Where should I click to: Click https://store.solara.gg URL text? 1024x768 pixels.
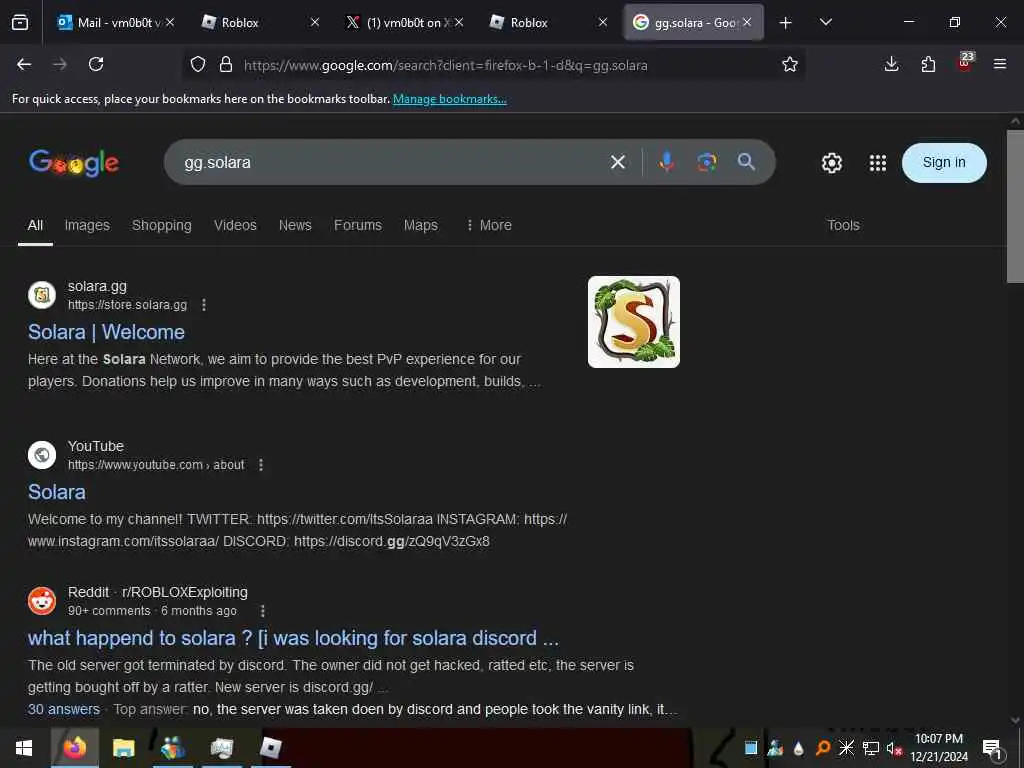tap(127, 305)
